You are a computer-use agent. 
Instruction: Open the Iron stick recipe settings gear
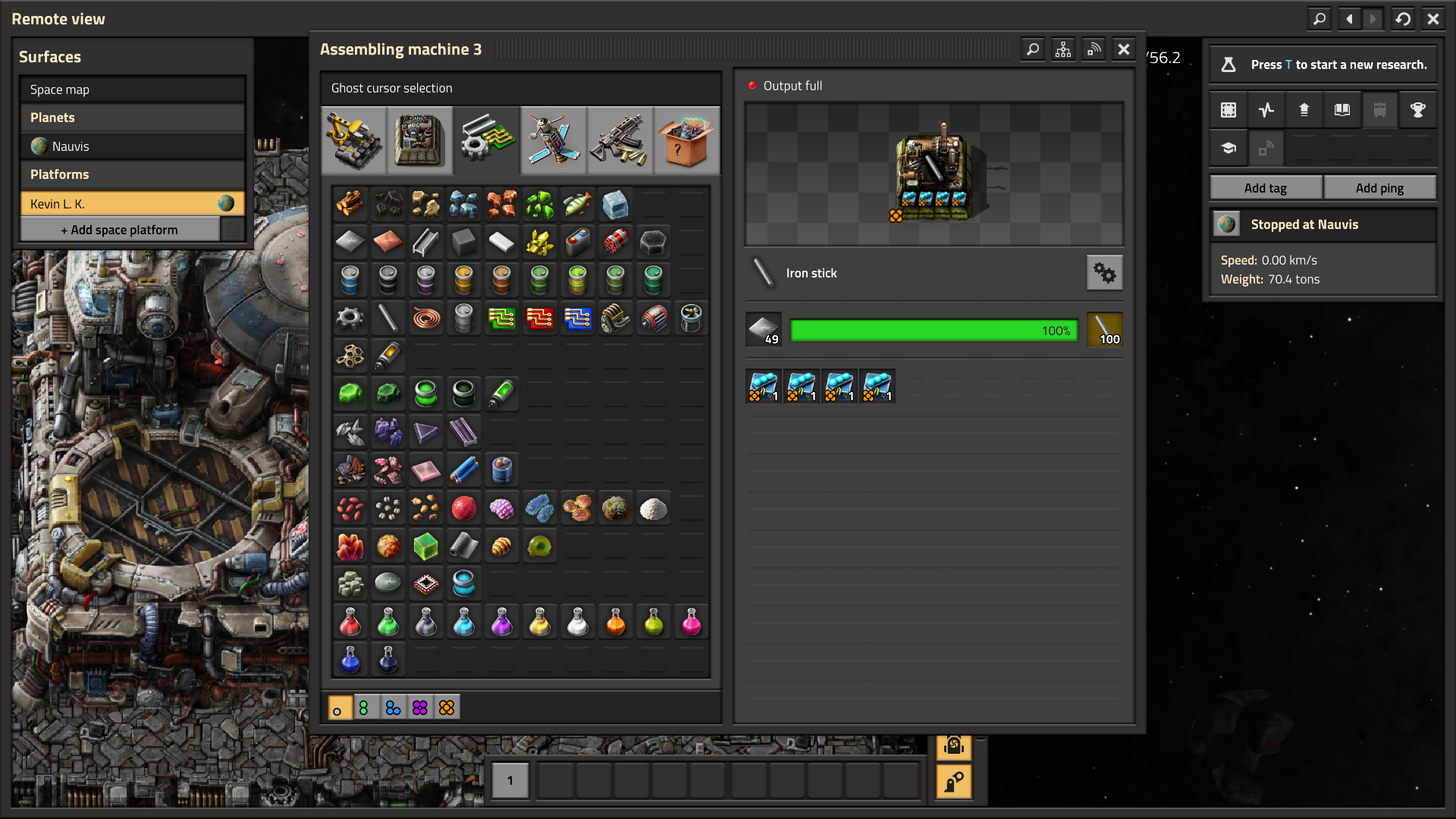coord(1104,273)
